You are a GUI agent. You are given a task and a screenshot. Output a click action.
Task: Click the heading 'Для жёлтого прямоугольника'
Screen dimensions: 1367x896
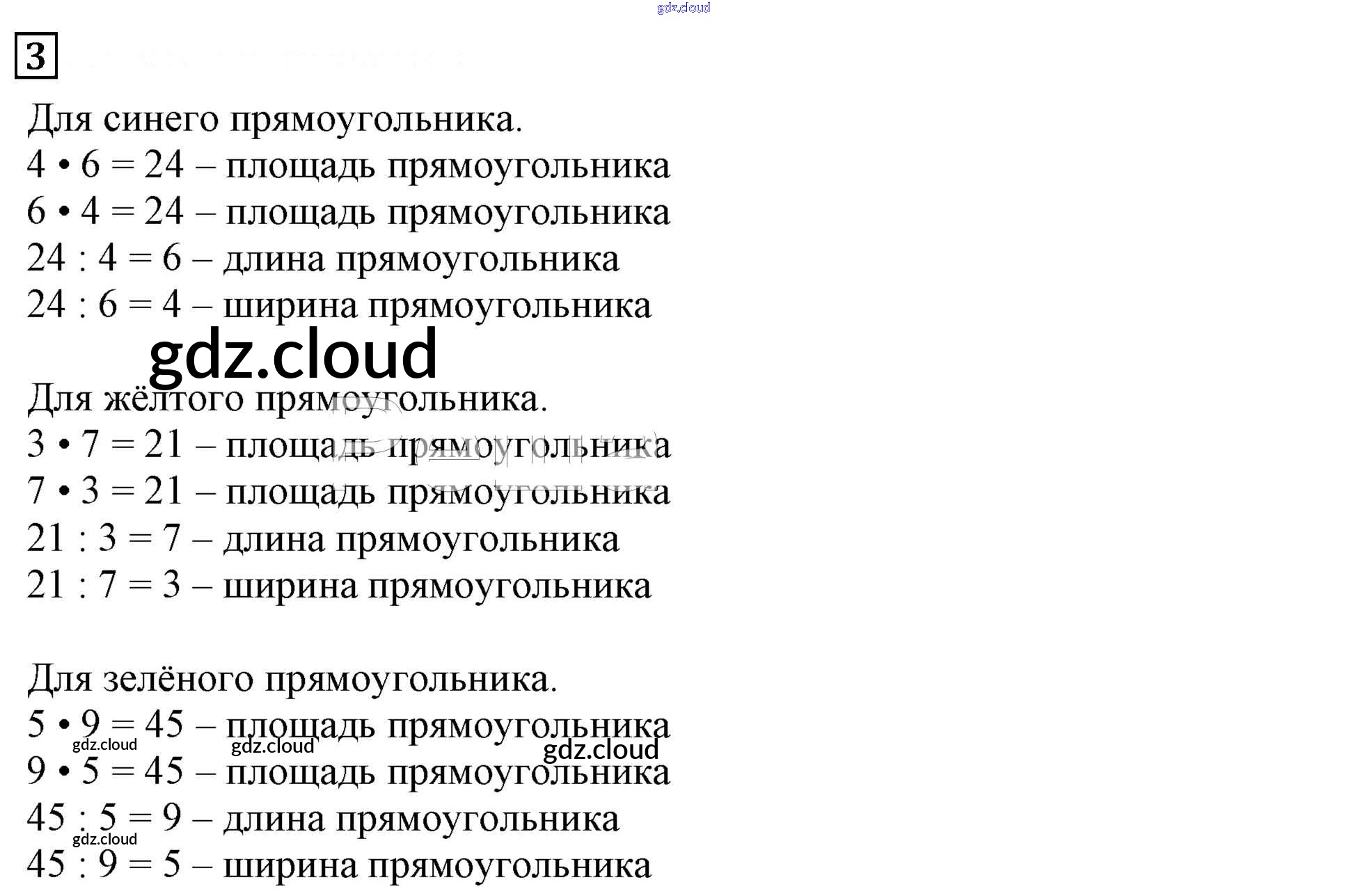(287, 399)
